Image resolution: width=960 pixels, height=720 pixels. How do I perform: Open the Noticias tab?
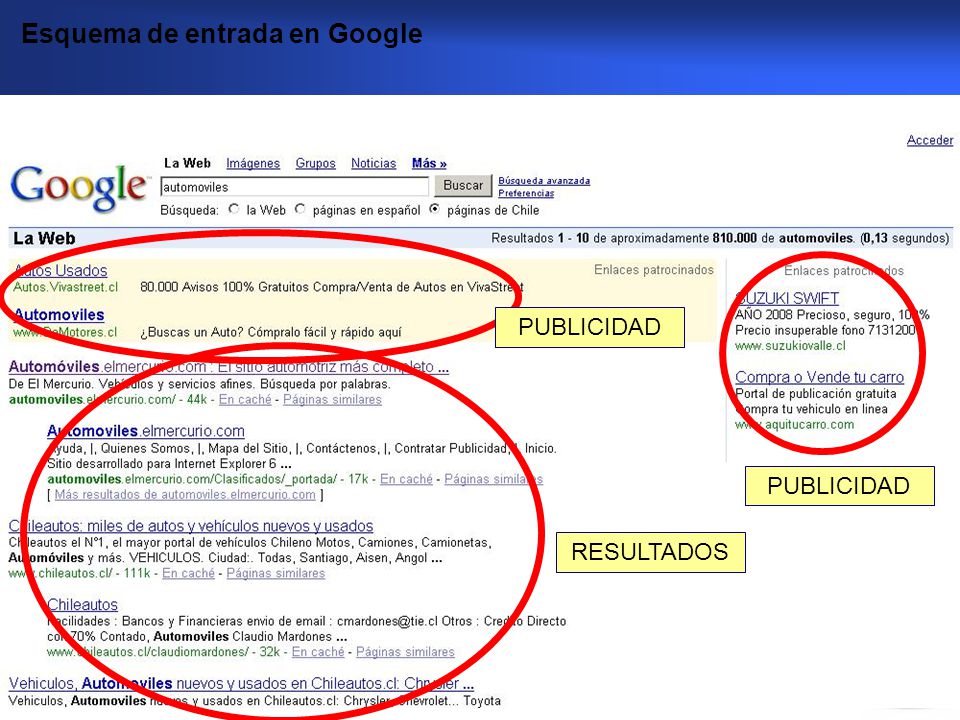[373, 163]
